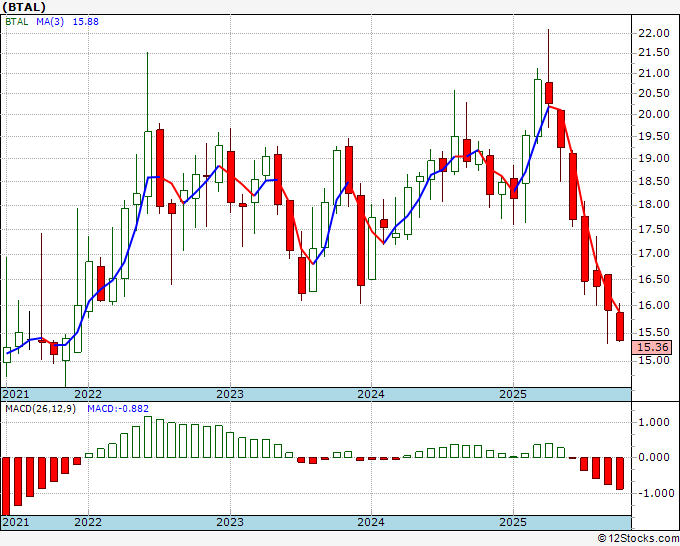Click the MA(3) indicator label
Viewport: 680px width, 546px height.
[50, 21]
